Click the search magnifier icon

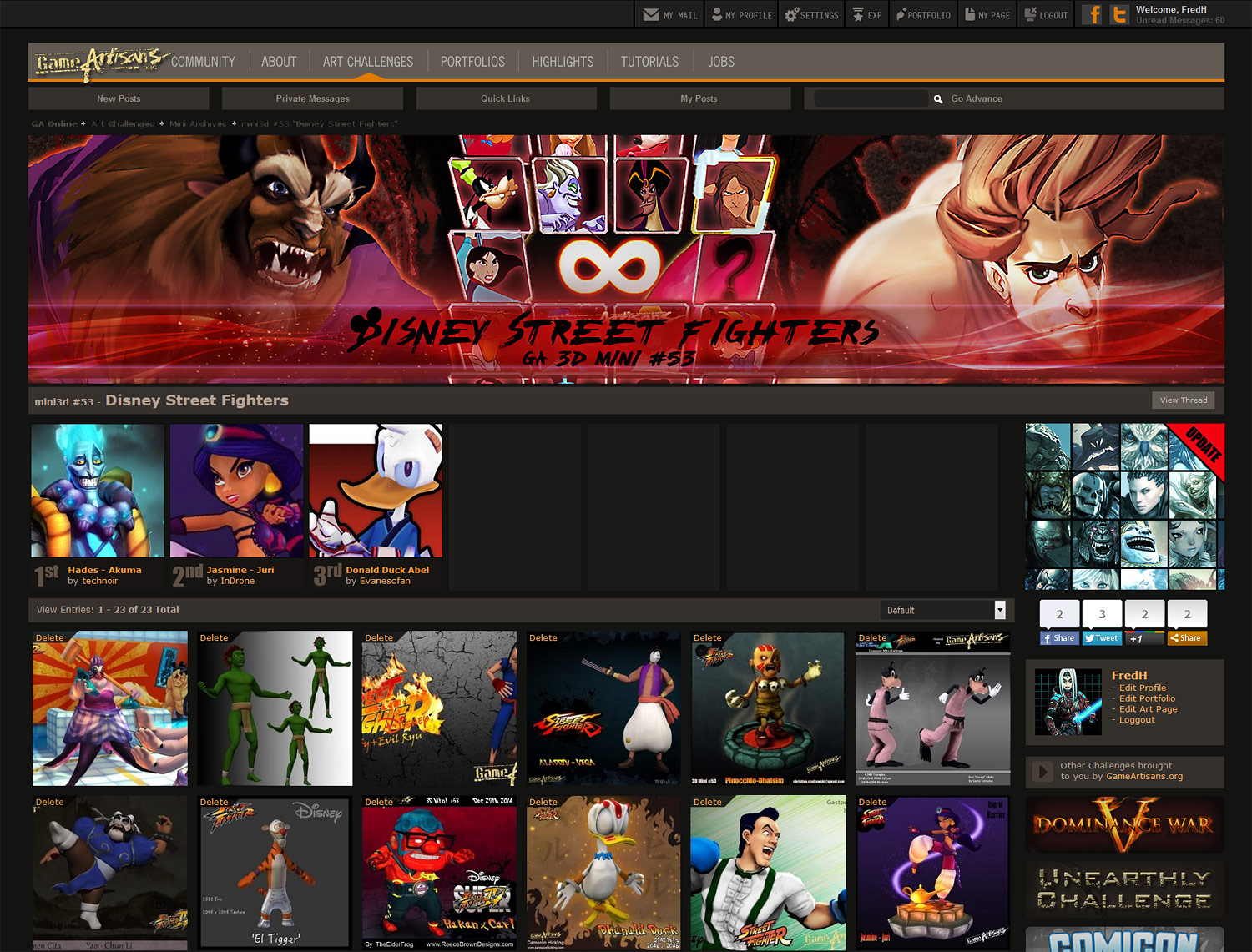click(x=938, y=99)
